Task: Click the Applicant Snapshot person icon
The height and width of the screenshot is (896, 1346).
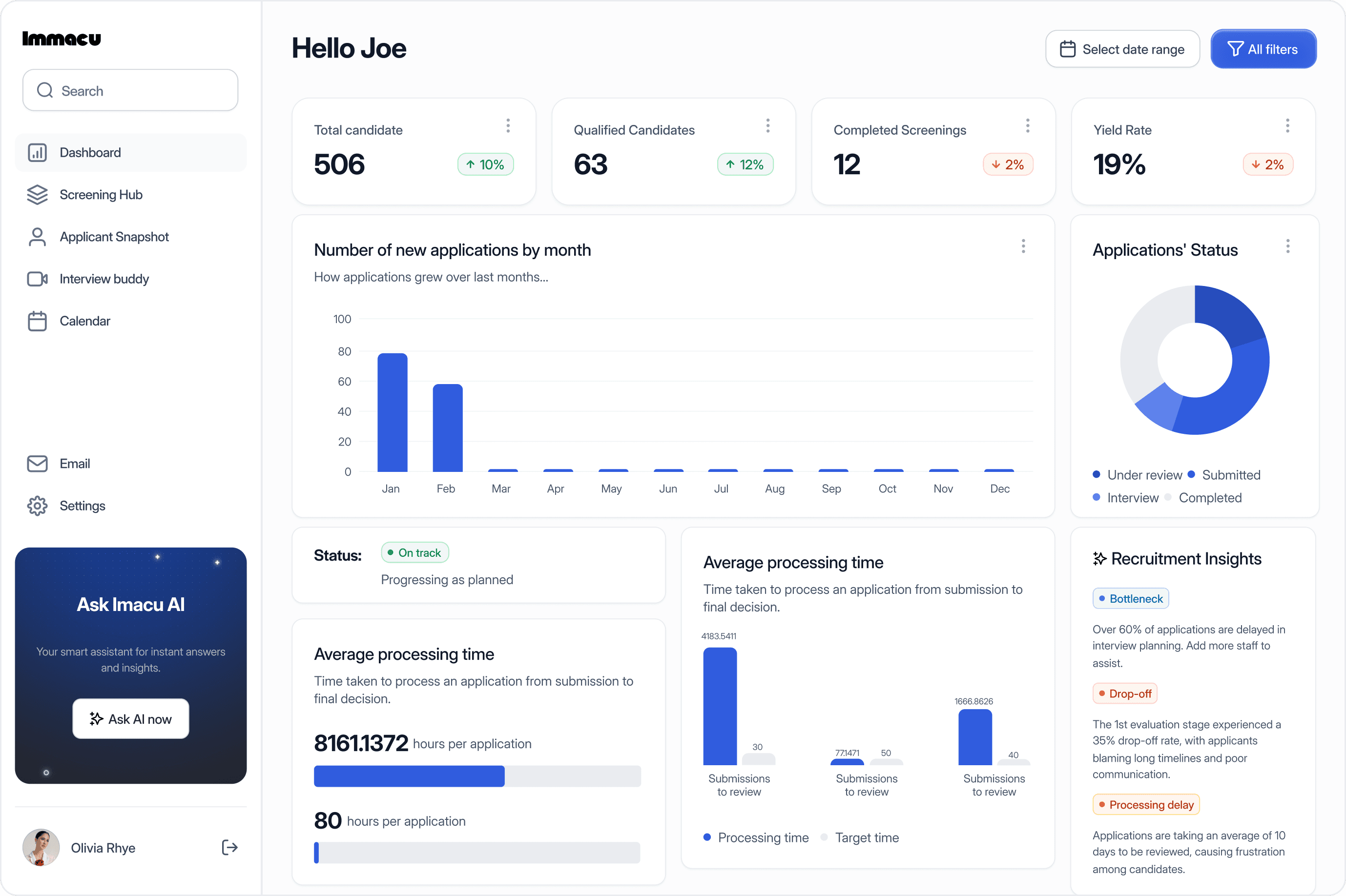Action: tap(37, 237)
